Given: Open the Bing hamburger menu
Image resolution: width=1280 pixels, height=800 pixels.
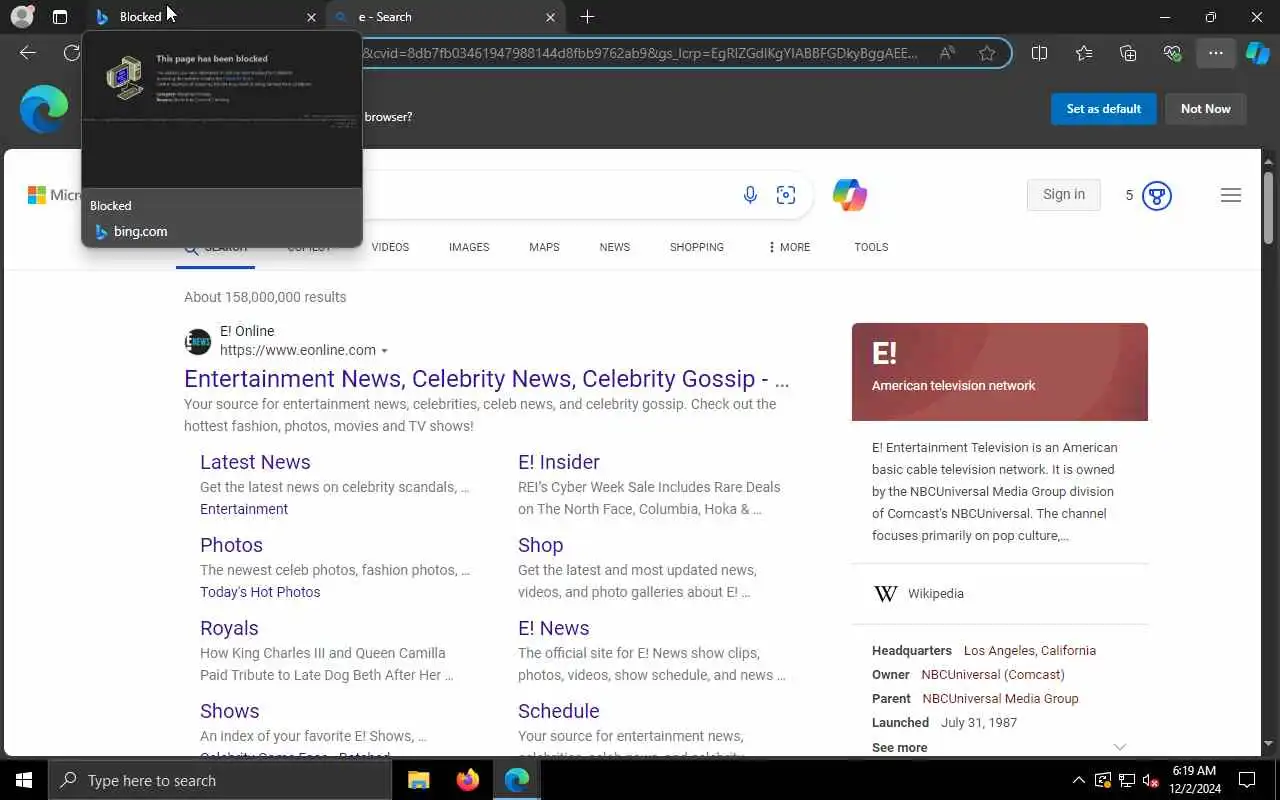Looking at the screenshot, I should coord(1231,195).
